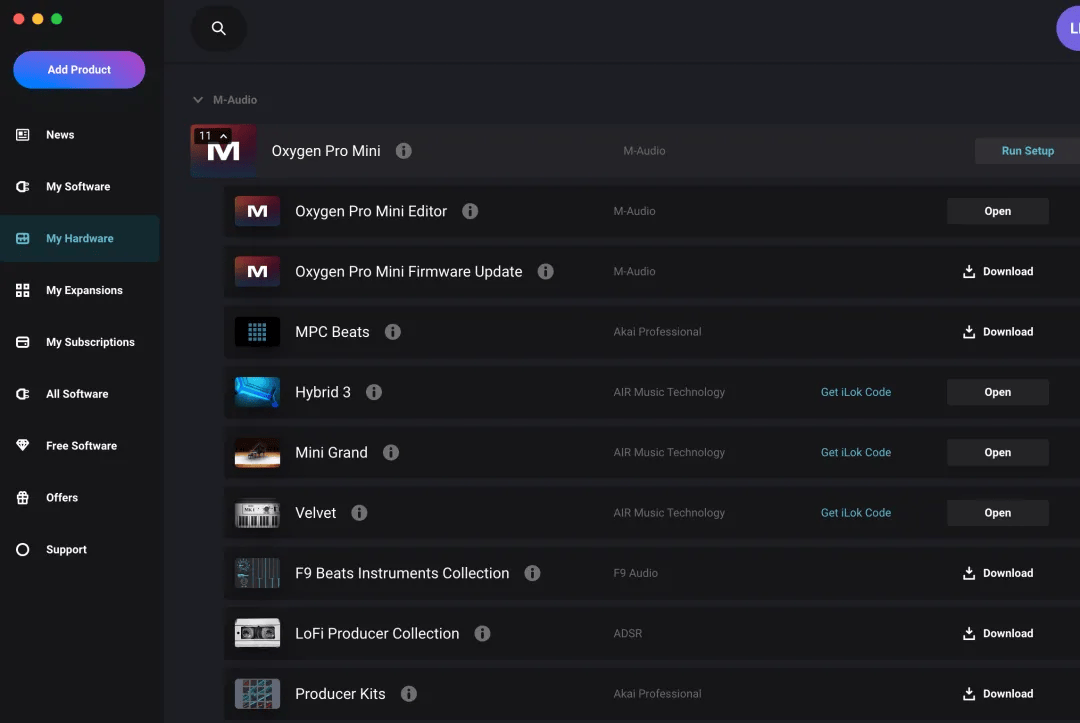Show info for Oxygen Pro Mini Editor

point(470,211)
